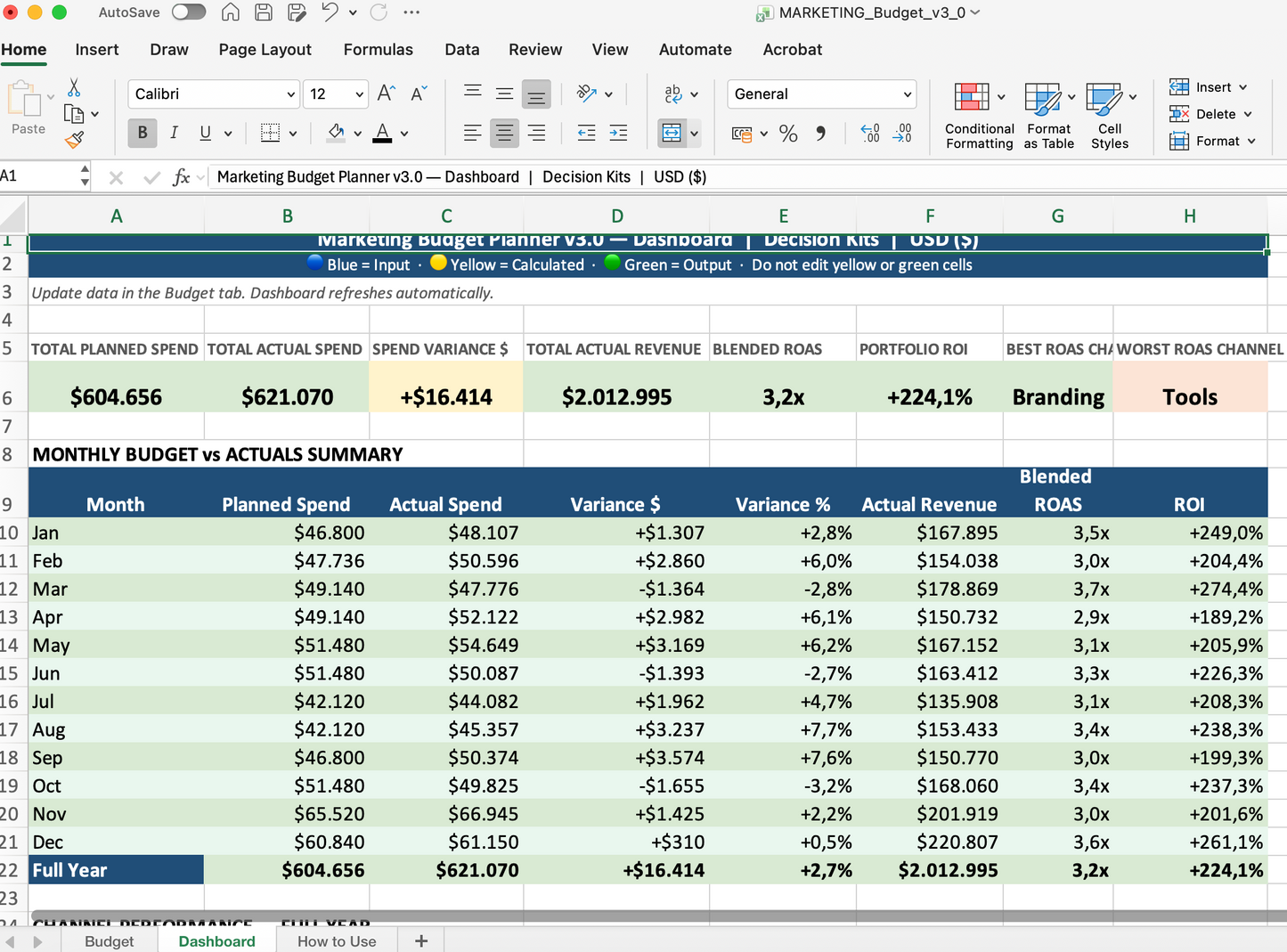
Task: Increase decimal places
Action: point(870,134)
